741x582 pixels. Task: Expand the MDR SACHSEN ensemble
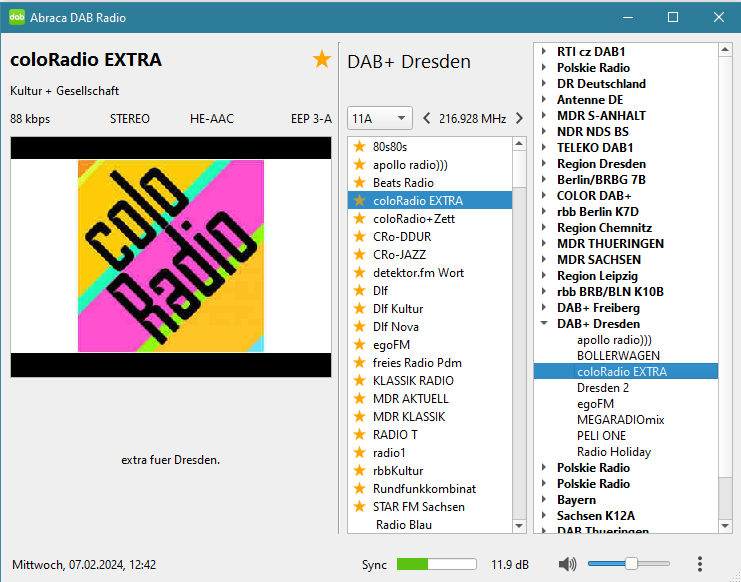click(x=544, y=260)
